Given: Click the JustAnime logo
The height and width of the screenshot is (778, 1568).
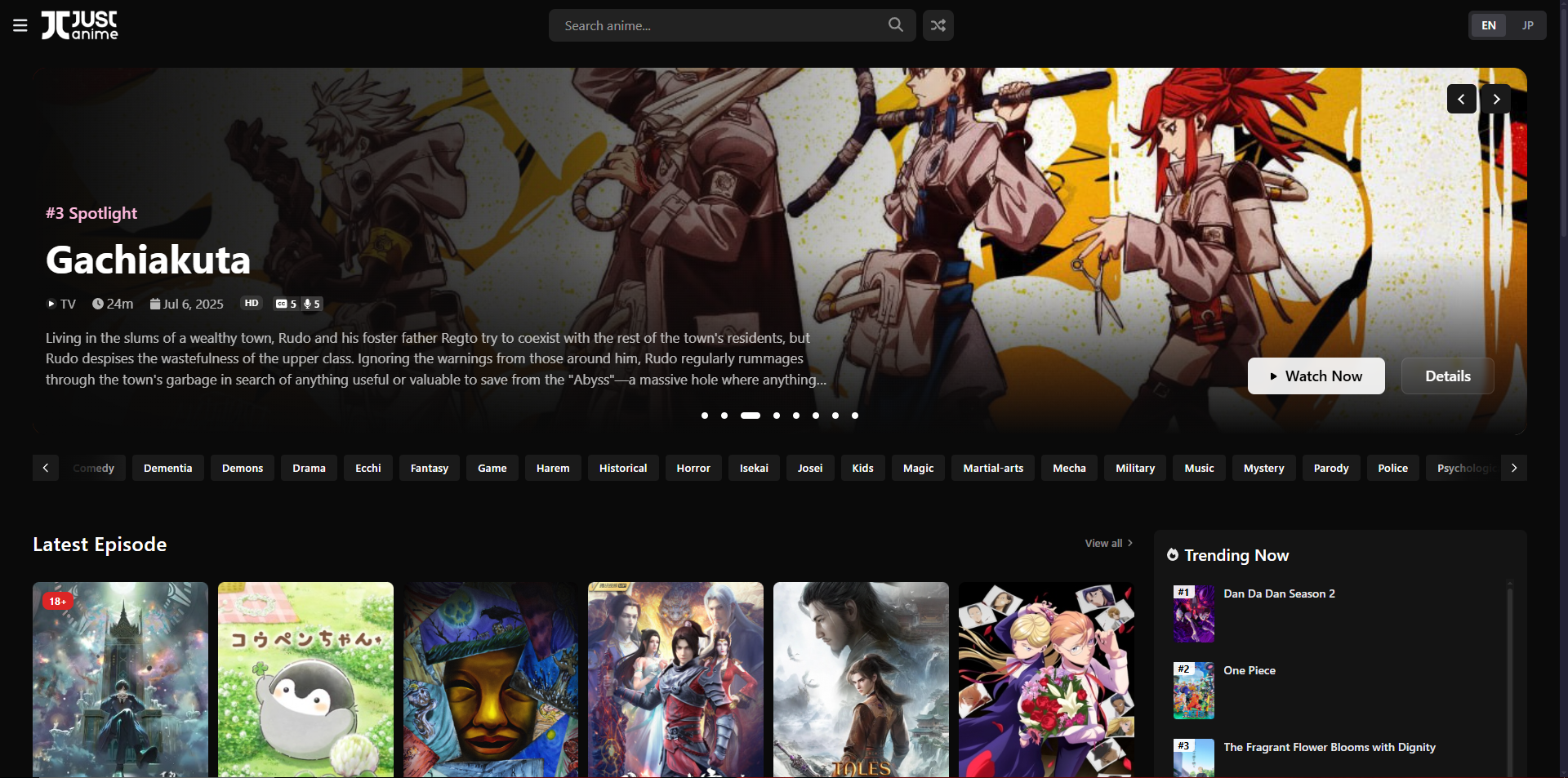Looking at the screenshot, I should [80, 25].
